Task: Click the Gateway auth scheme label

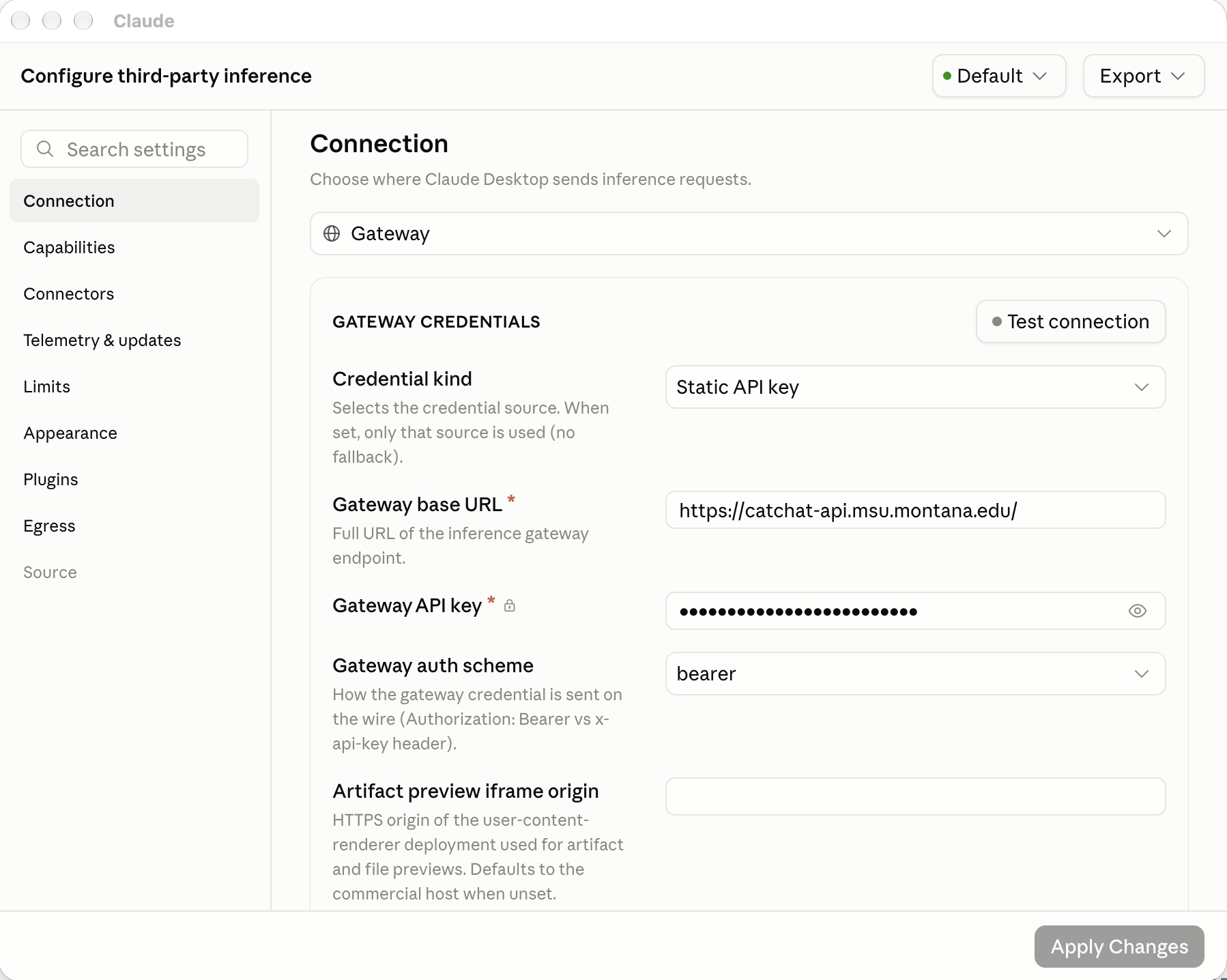Action: click(x=433, y=665)
